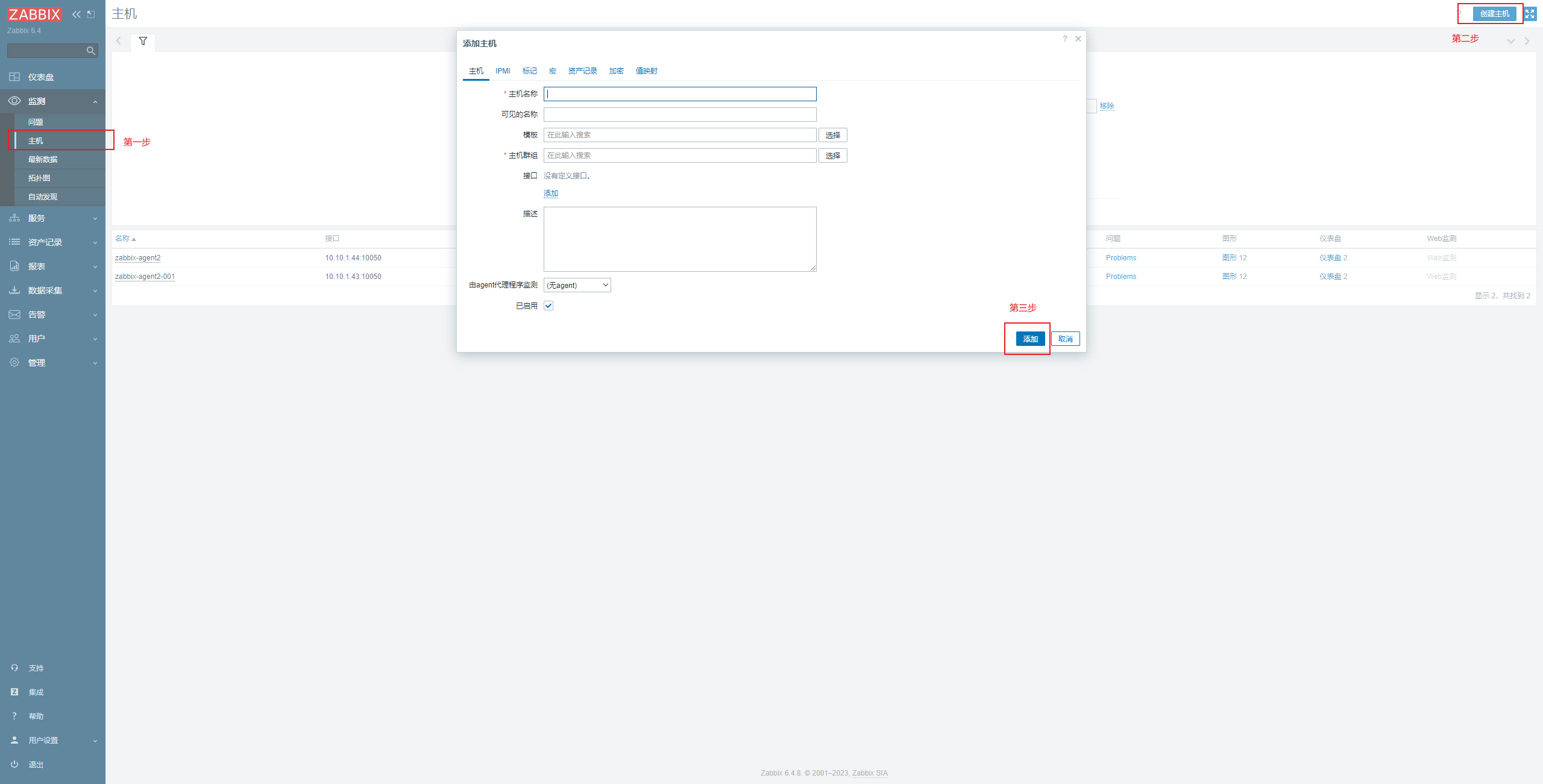Screen dimensions: 1543x784
Task: Click the 退出 power icon
Action: tap(14, 764)
